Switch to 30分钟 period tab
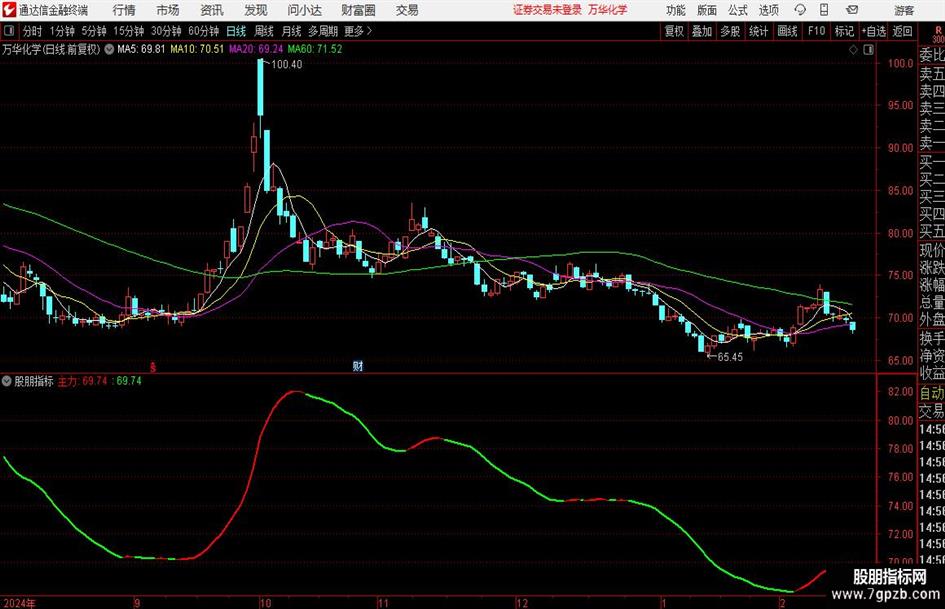Screen dimensions: 945x609 pos(166,31)
